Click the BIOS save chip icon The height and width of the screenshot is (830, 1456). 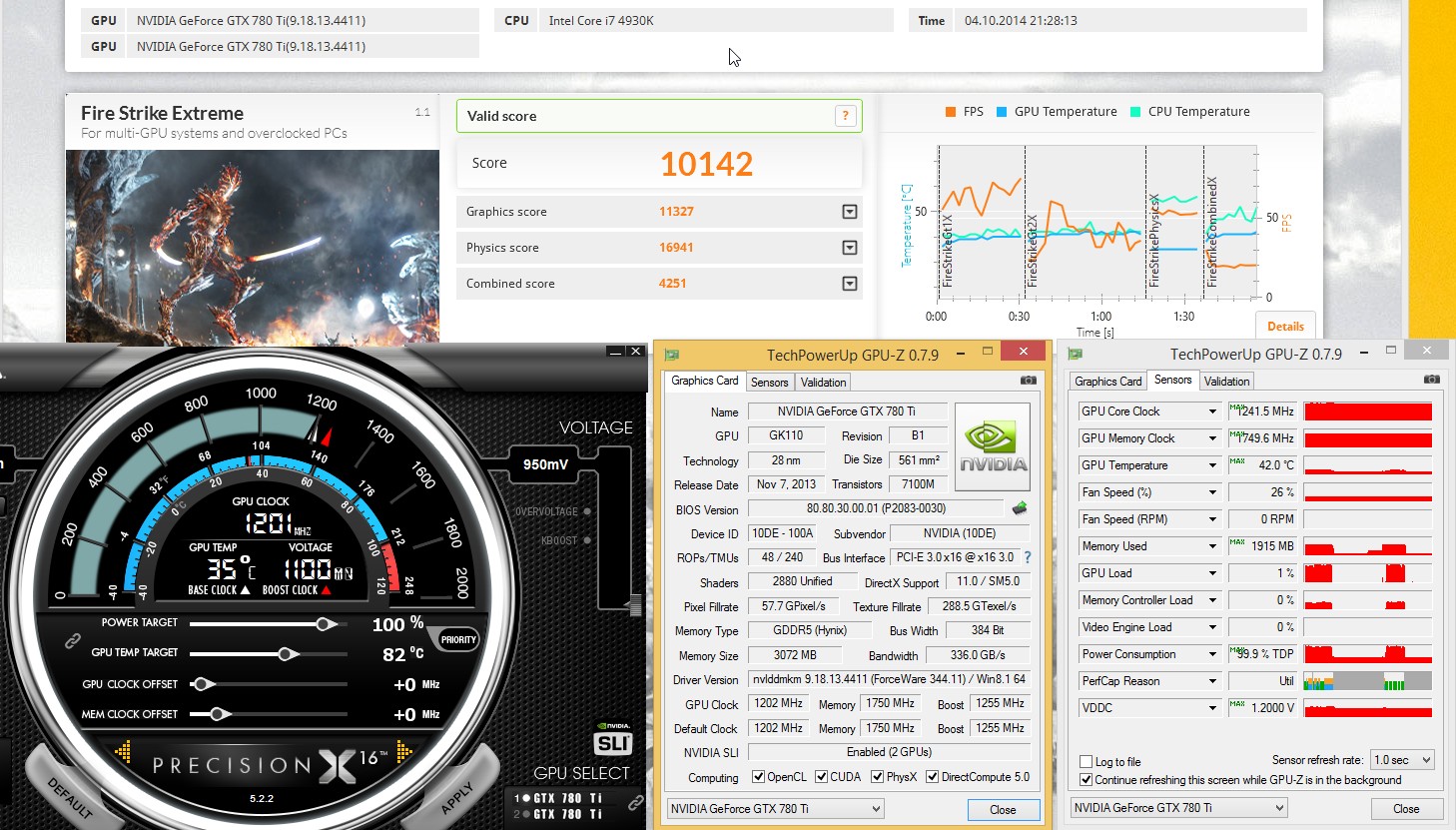[1020, 508]
